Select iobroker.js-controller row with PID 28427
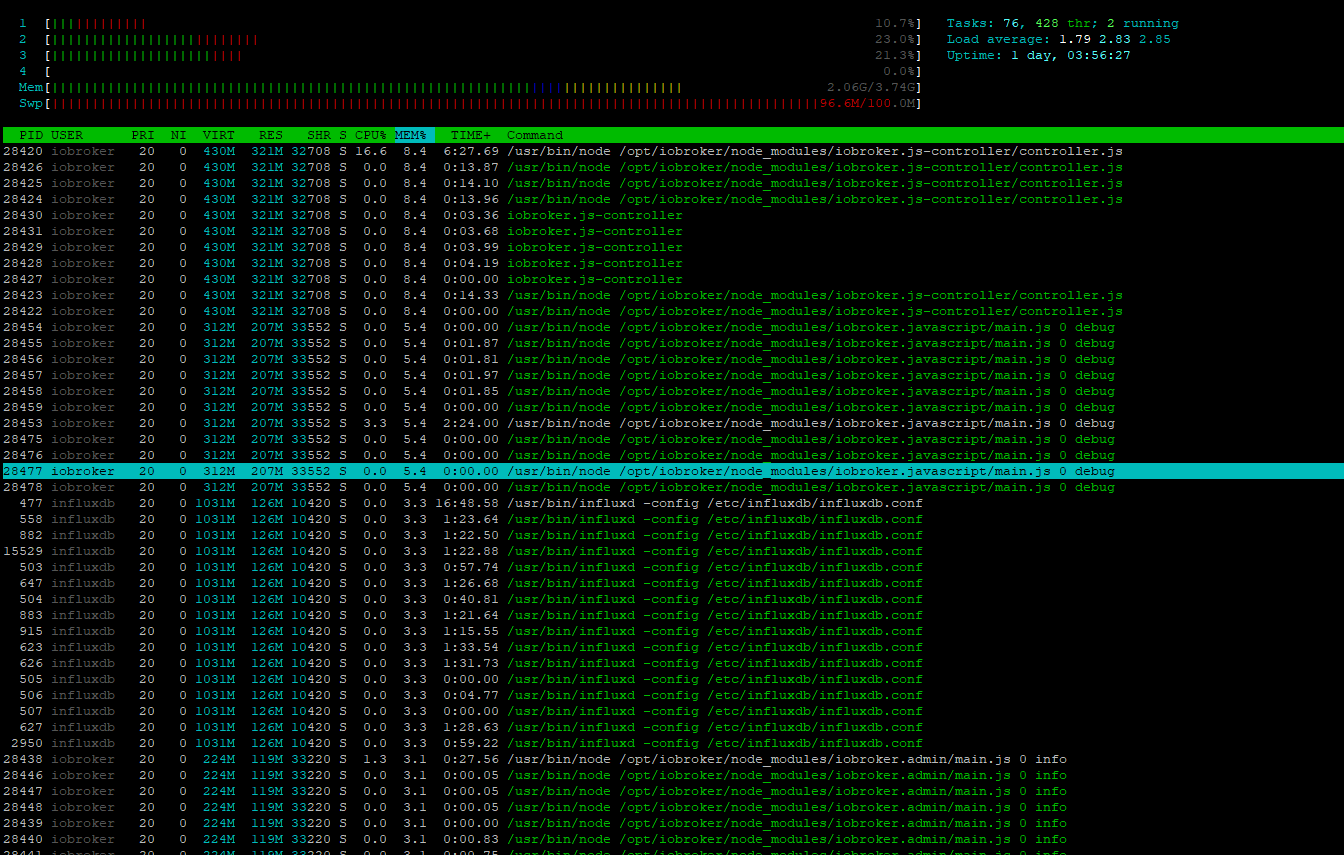Viewport: 1344px width, 855px height. [x=672, y=279]
